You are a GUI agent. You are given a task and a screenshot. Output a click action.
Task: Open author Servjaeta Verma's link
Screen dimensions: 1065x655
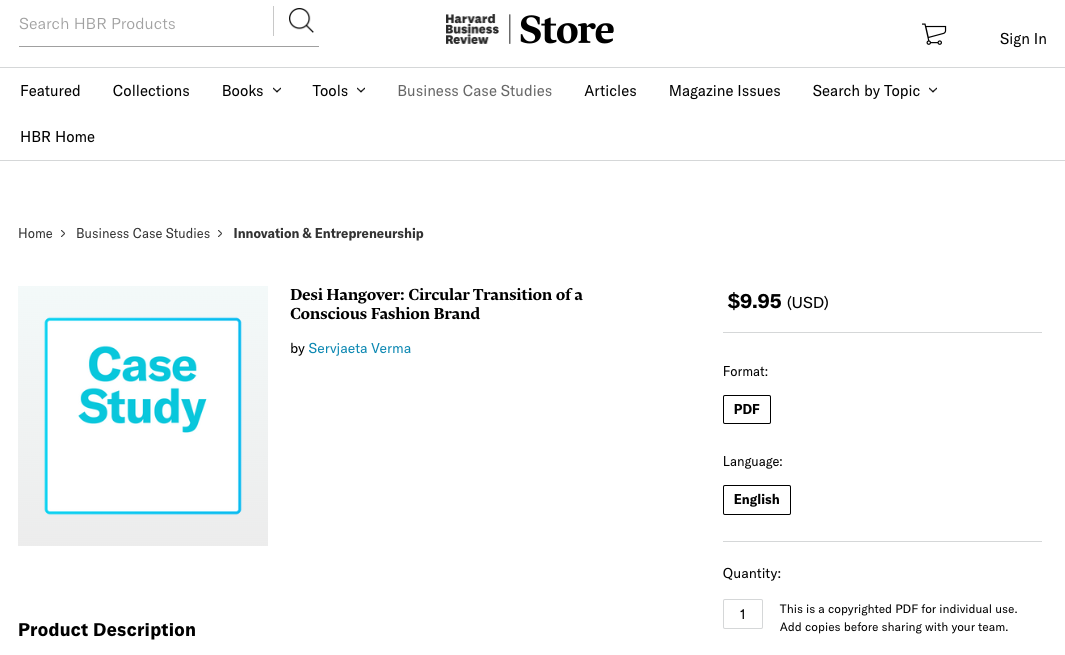[x=360, y=349]
